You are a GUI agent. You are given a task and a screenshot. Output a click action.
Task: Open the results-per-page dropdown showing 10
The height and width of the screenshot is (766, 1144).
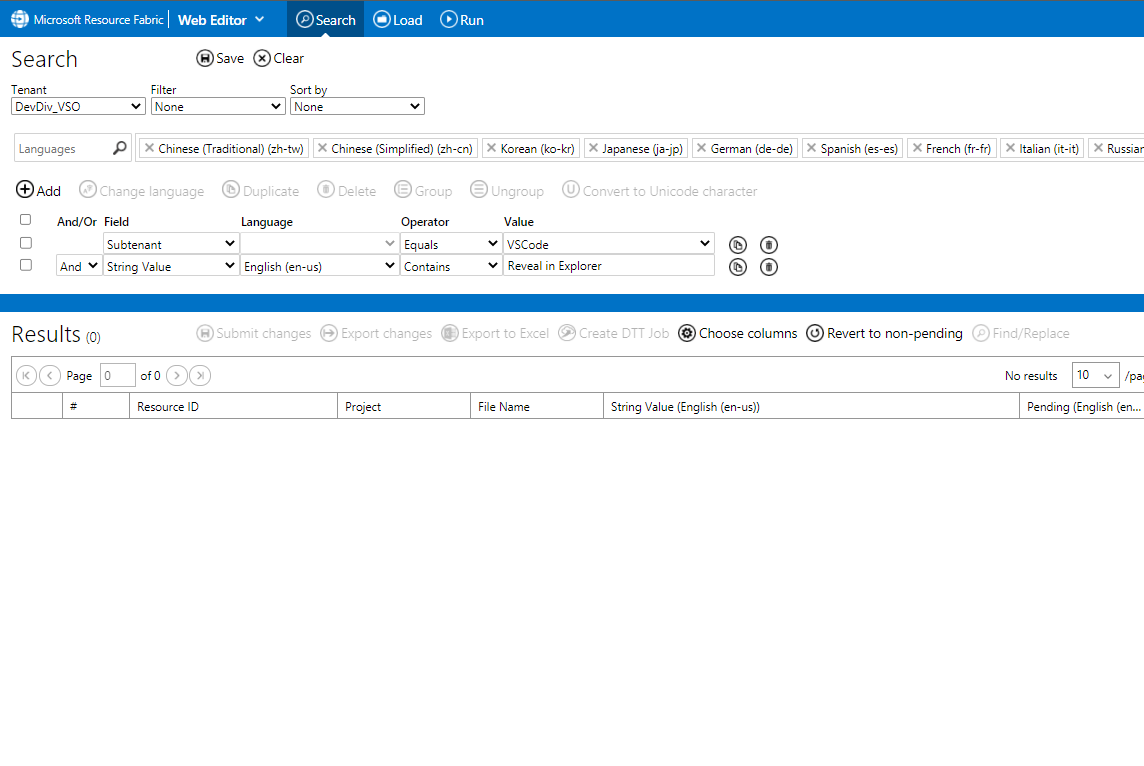pyautogui.click(x=1095, y=375)
